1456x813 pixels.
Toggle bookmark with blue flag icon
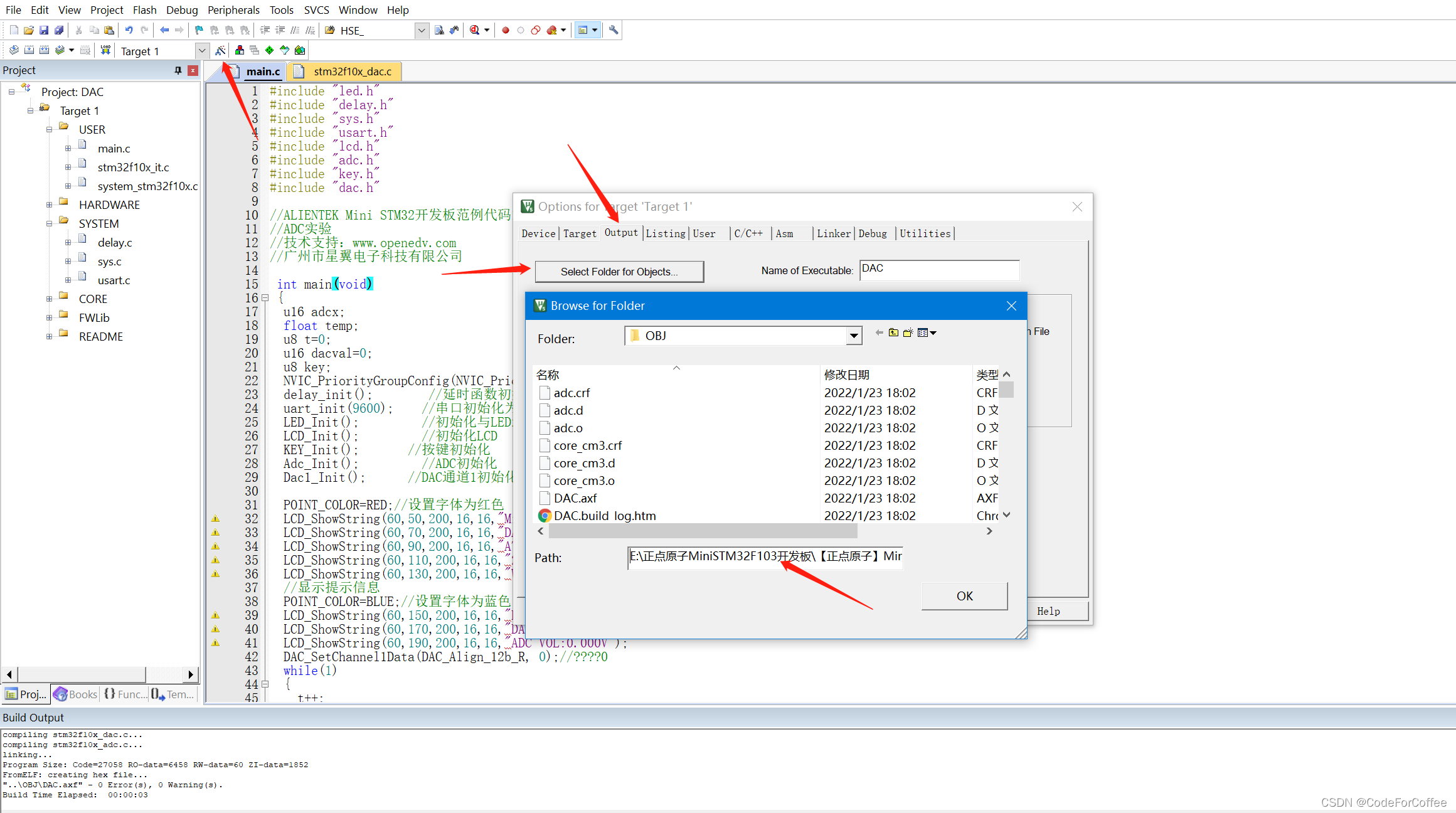pyautogui.click(x=199, y=30)
